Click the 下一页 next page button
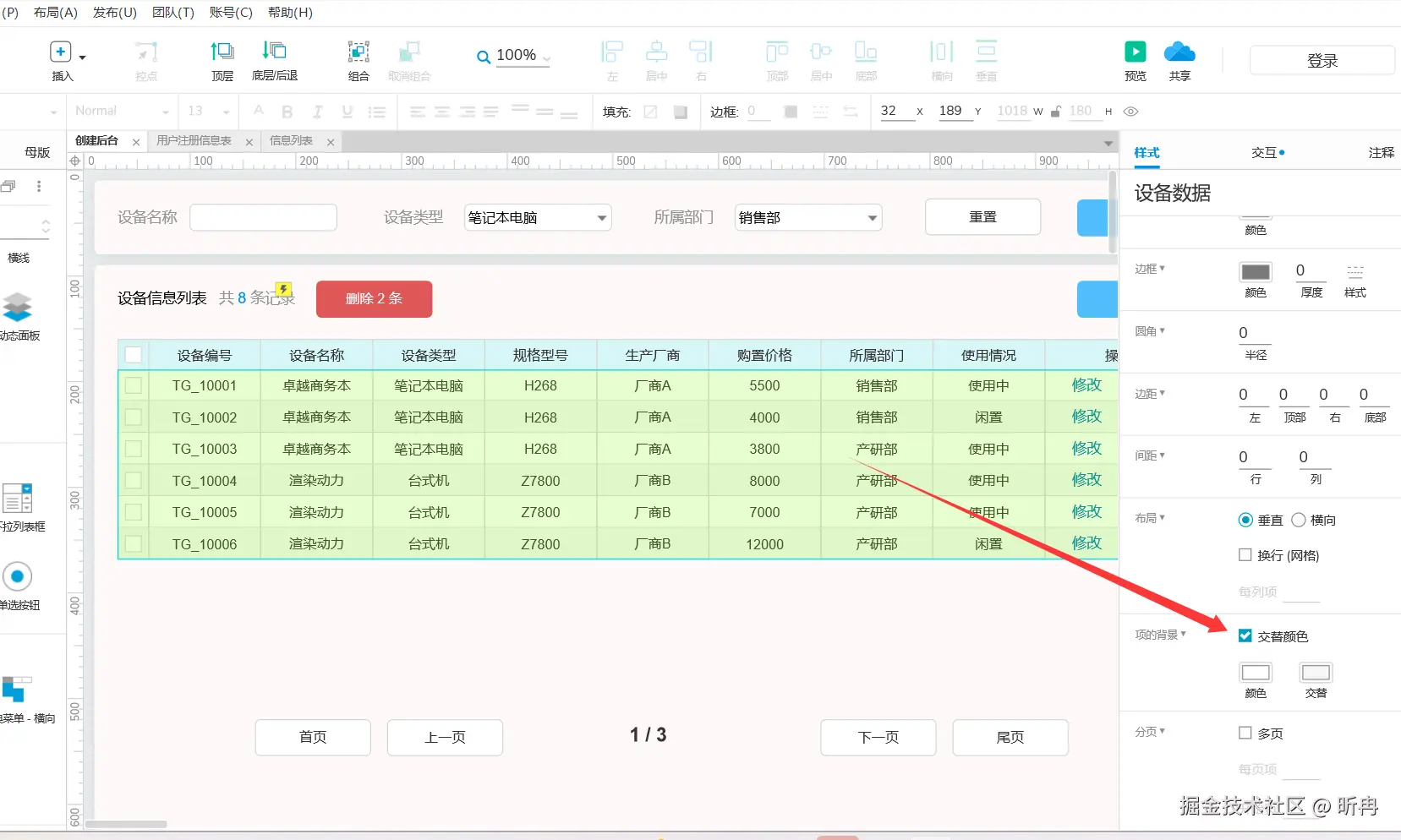Image resolution: width=1401 pixels, height=840 pixels. tap(878, 738)
